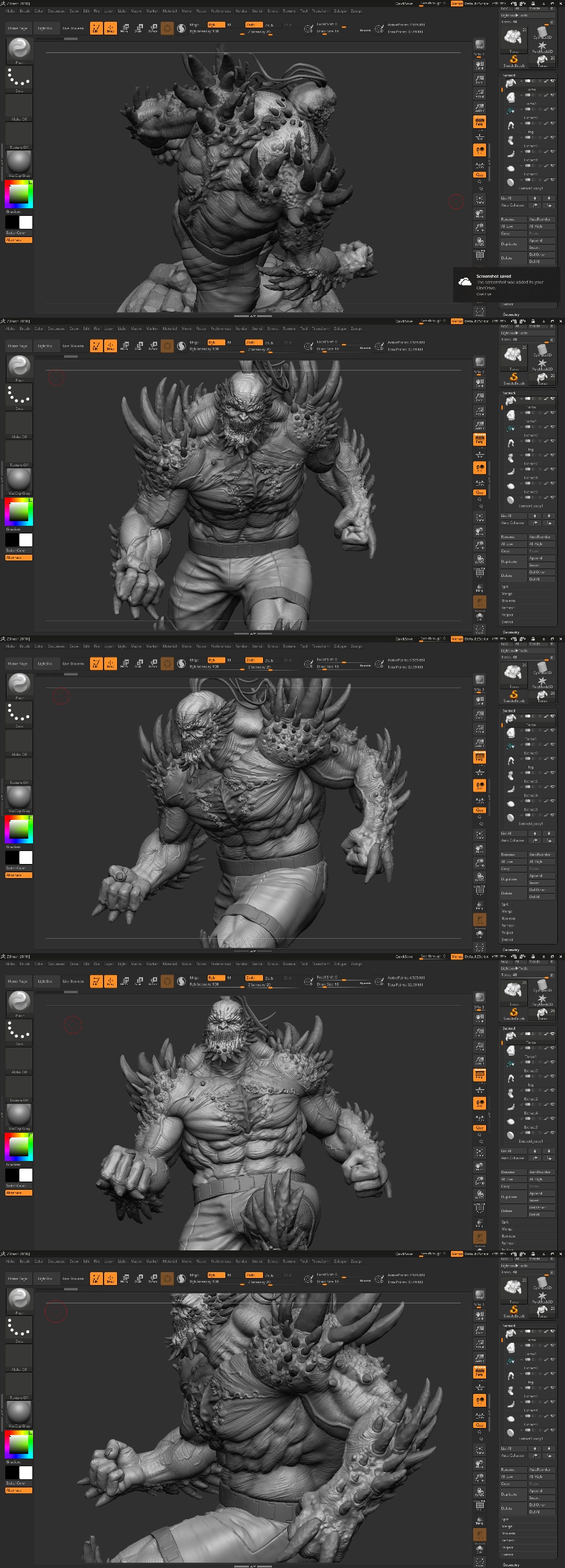565x1568 pixels.
Task: Click the Zoom3D icon in the first screenshot
Action: pos(480,228)
